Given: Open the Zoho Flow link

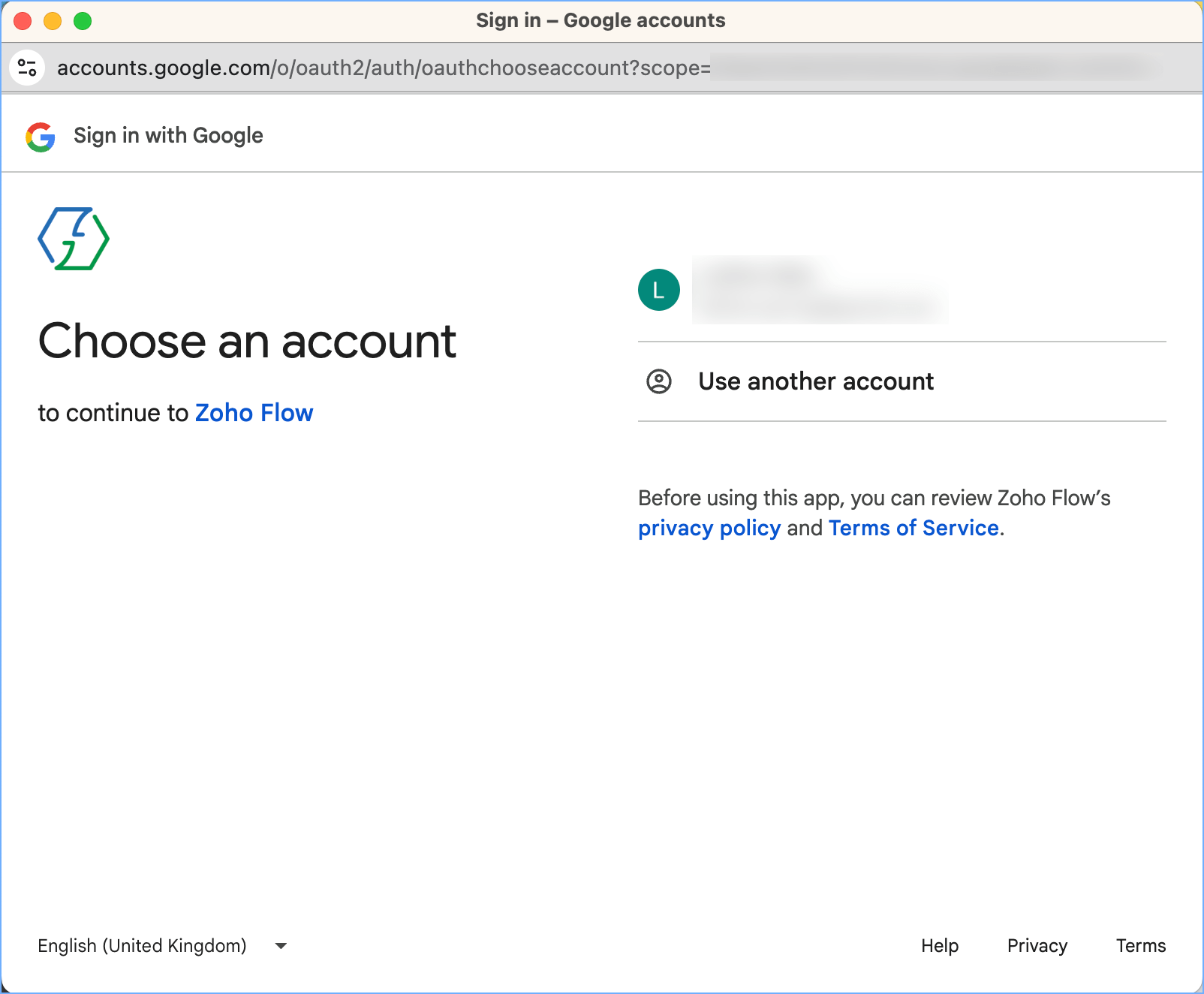Looking at the screenshot, I should pos(254,413).
